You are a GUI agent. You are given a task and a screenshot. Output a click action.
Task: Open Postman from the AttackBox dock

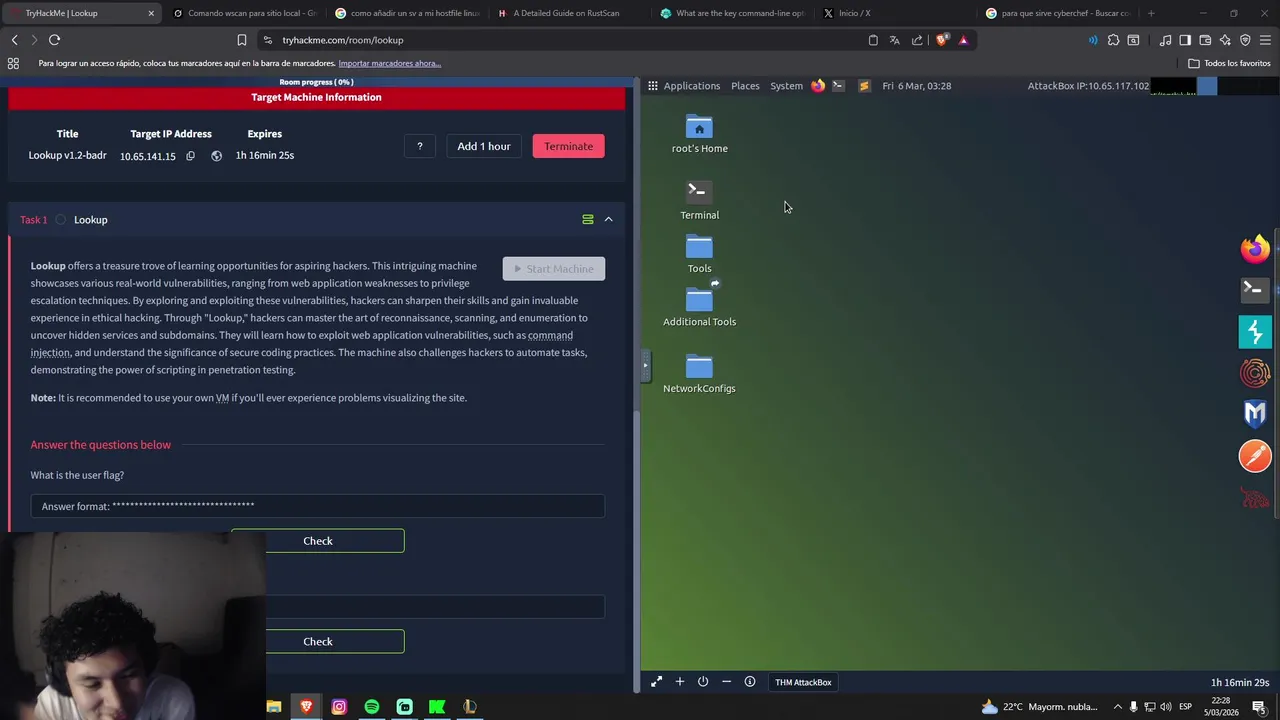[1255, 456]
